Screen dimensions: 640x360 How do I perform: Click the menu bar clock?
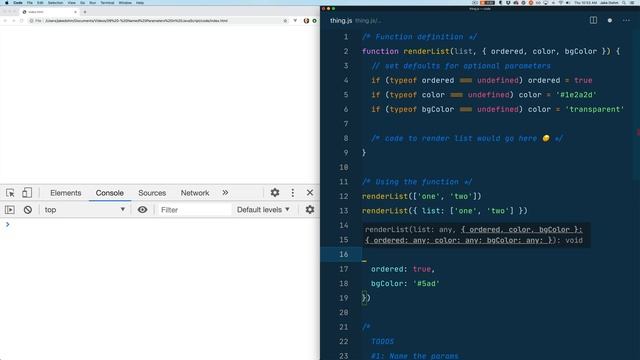pyautogui.click(x=585, y=3)
